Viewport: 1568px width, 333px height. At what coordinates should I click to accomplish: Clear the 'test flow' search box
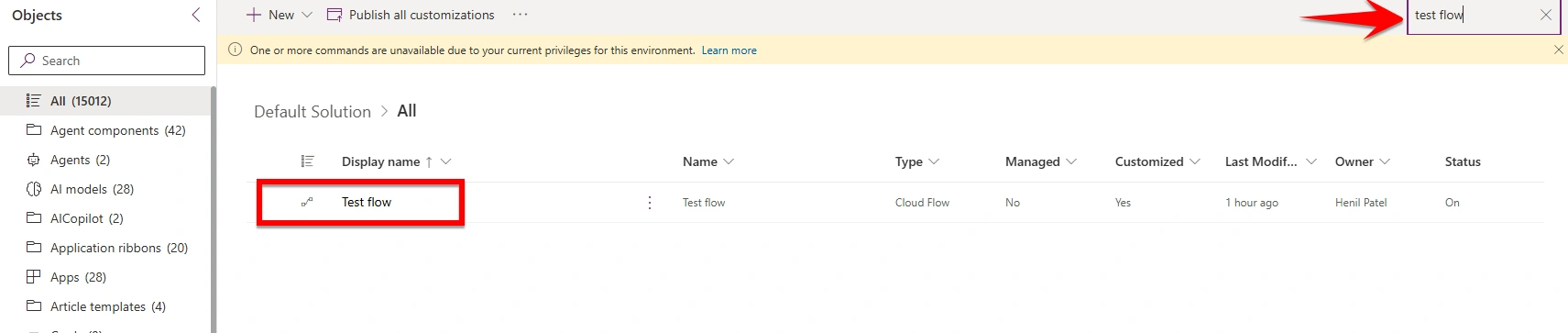tap(1546, 15)
